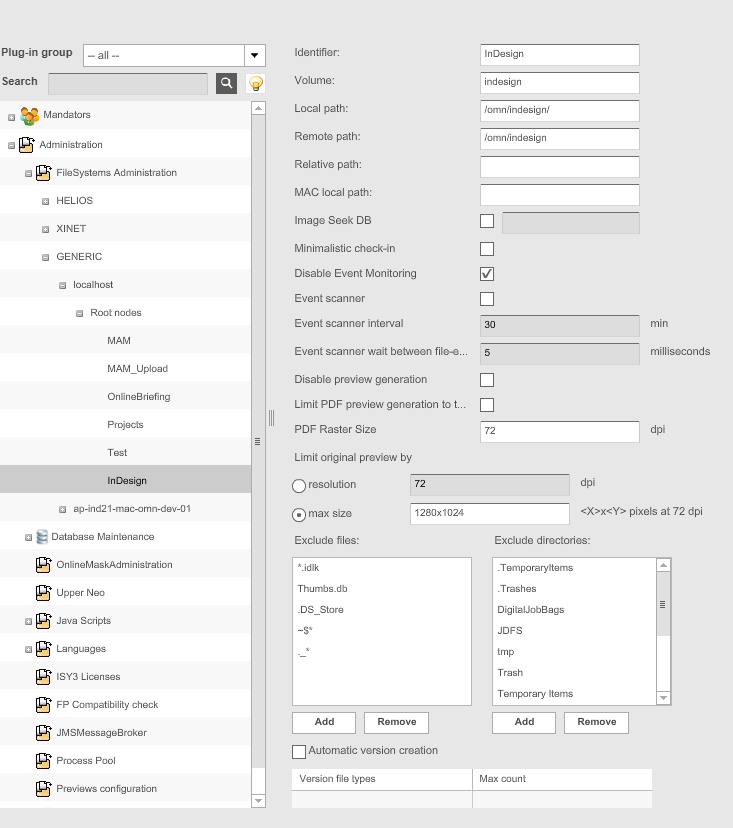
Task: Click the OnlineMaskAdministration icon
Action: pyautogui.click(x=43, y=564)
